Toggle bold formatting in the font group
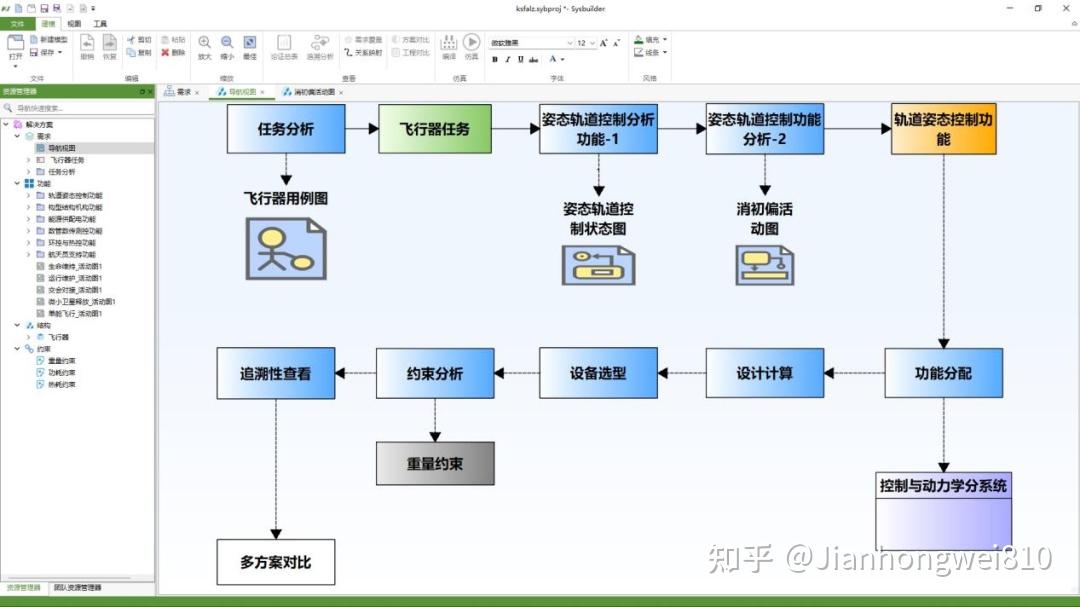The height and width of the screenshot is (607, 1080). [x=495, y=59]
